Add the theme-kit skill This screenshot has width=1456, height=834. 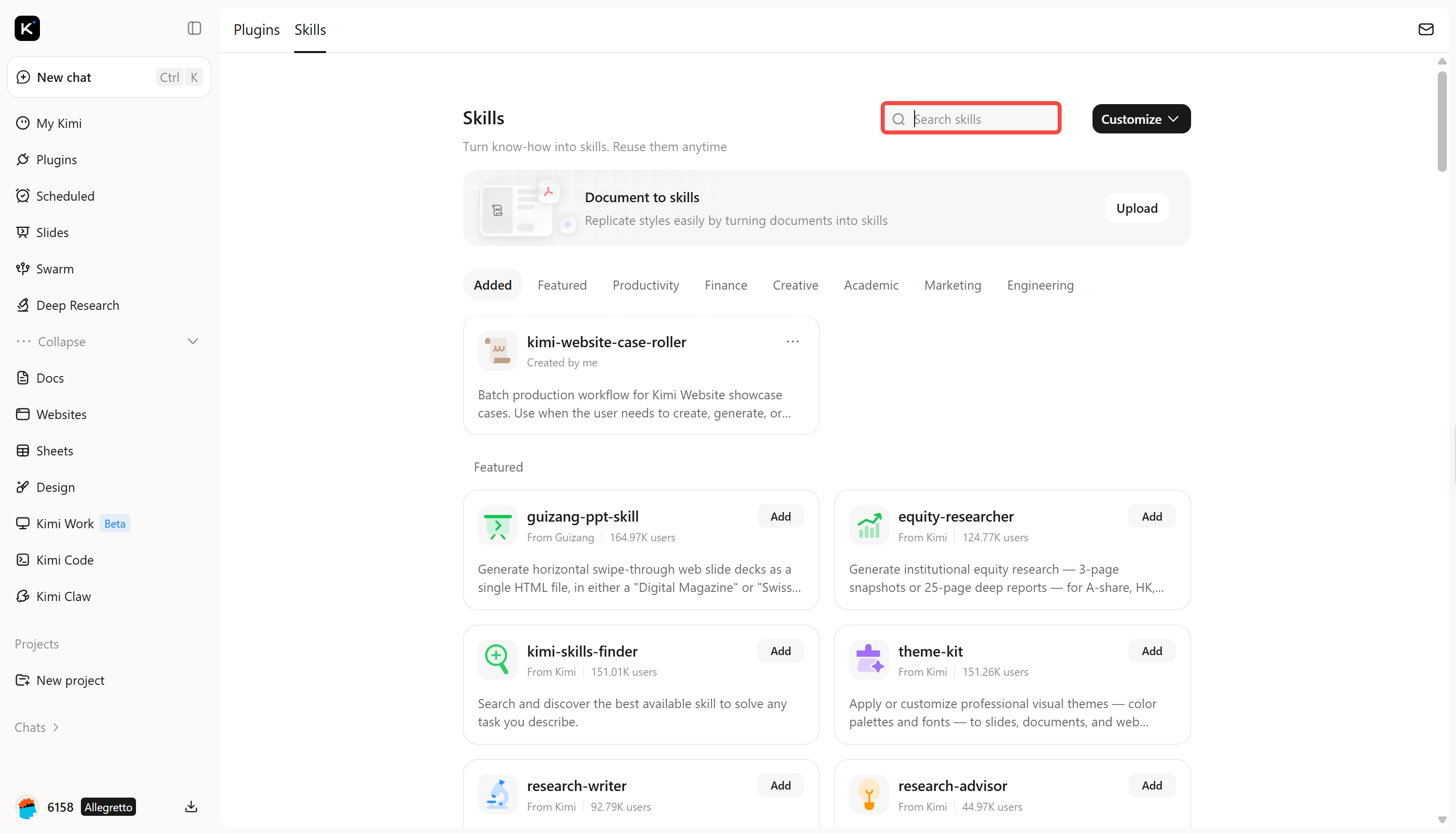pyautogui.click(x=1151, y=651)
